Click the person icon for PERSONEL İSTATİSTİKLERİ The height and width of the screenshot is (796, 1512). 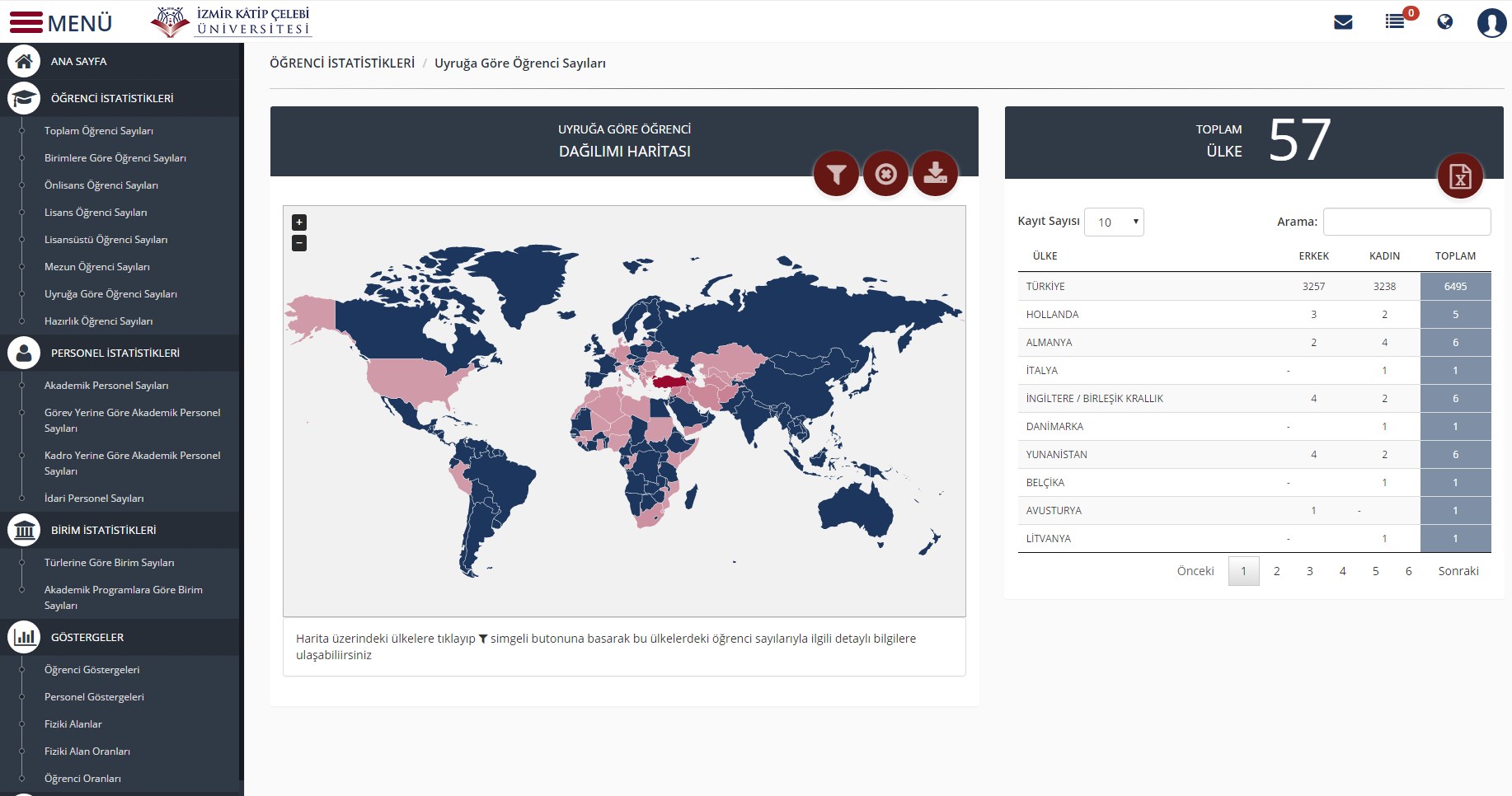(24, 353)
